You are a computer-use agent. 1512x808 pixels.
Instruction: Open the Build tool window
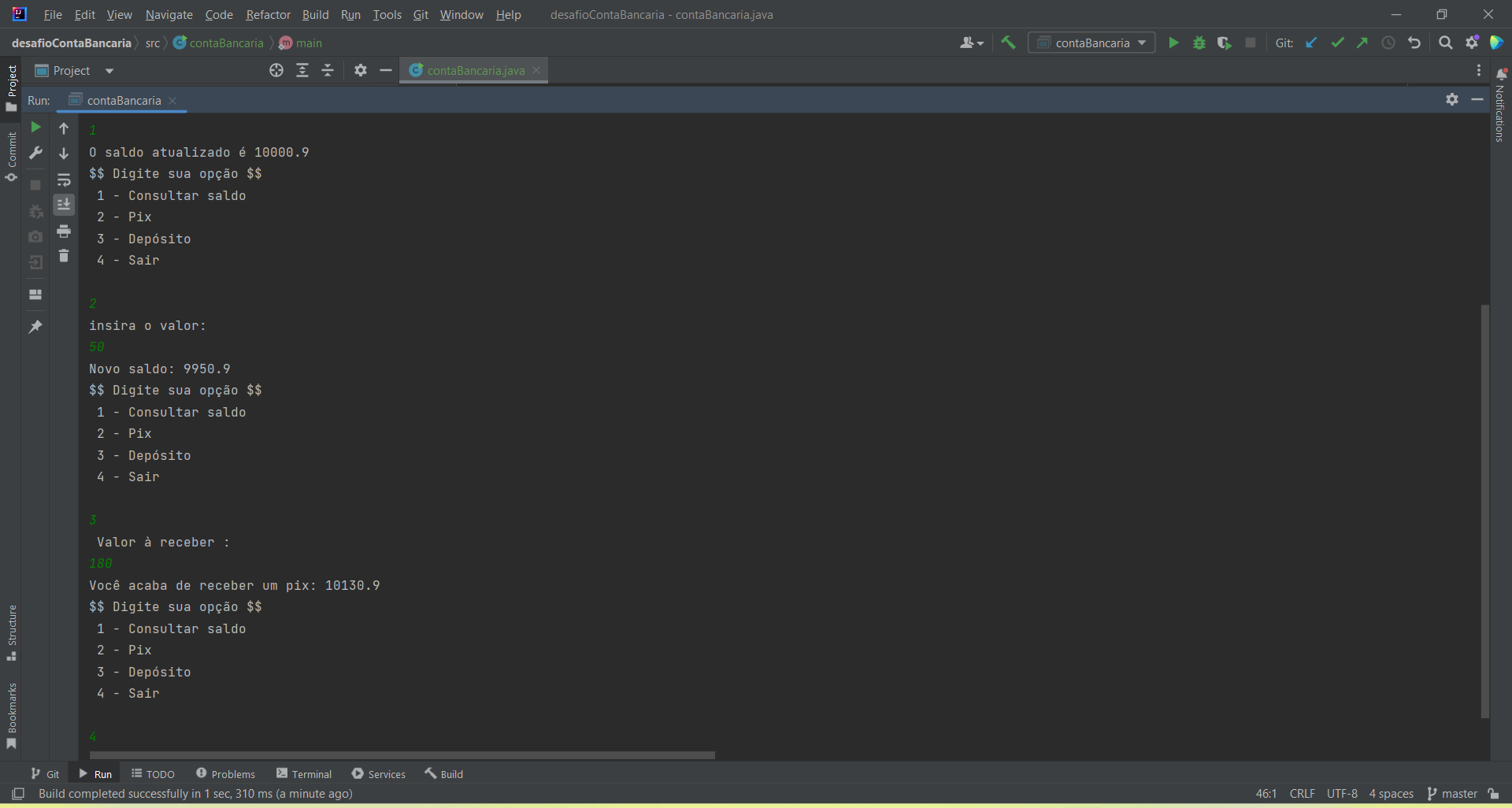pos(444,774)
